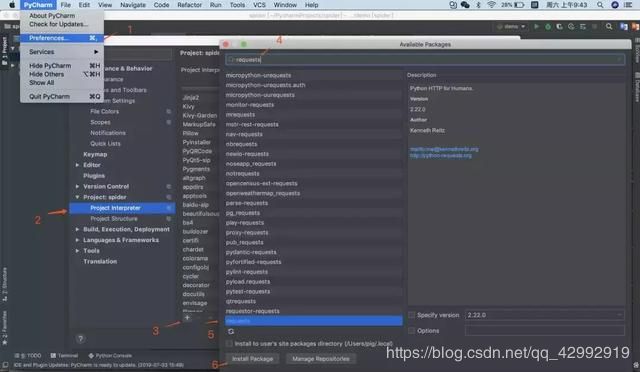Click WeChat icon in macOS menu bar
Screen dimensions: 640x372
point(465,5)
